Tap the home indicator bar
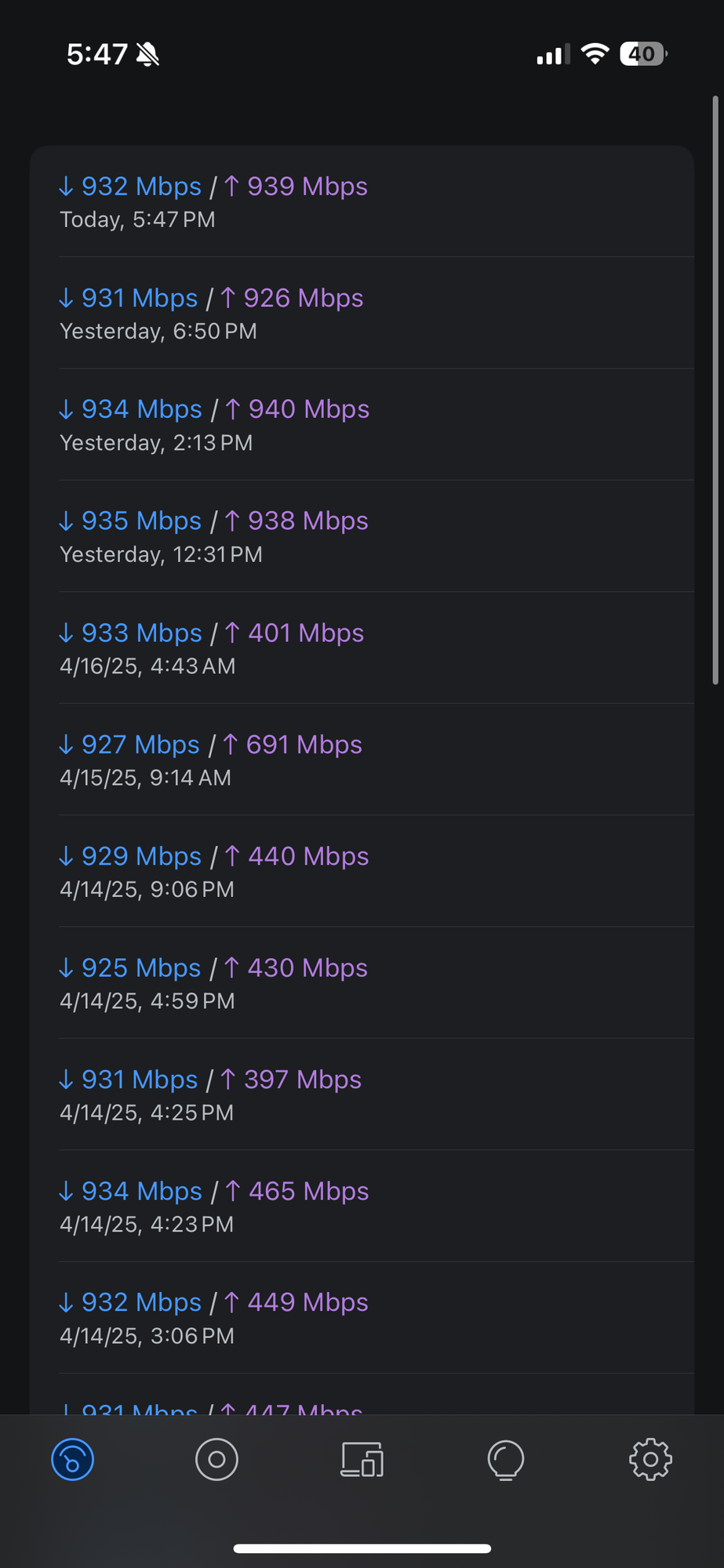The image size is (724, 1568). point(362,1548)
